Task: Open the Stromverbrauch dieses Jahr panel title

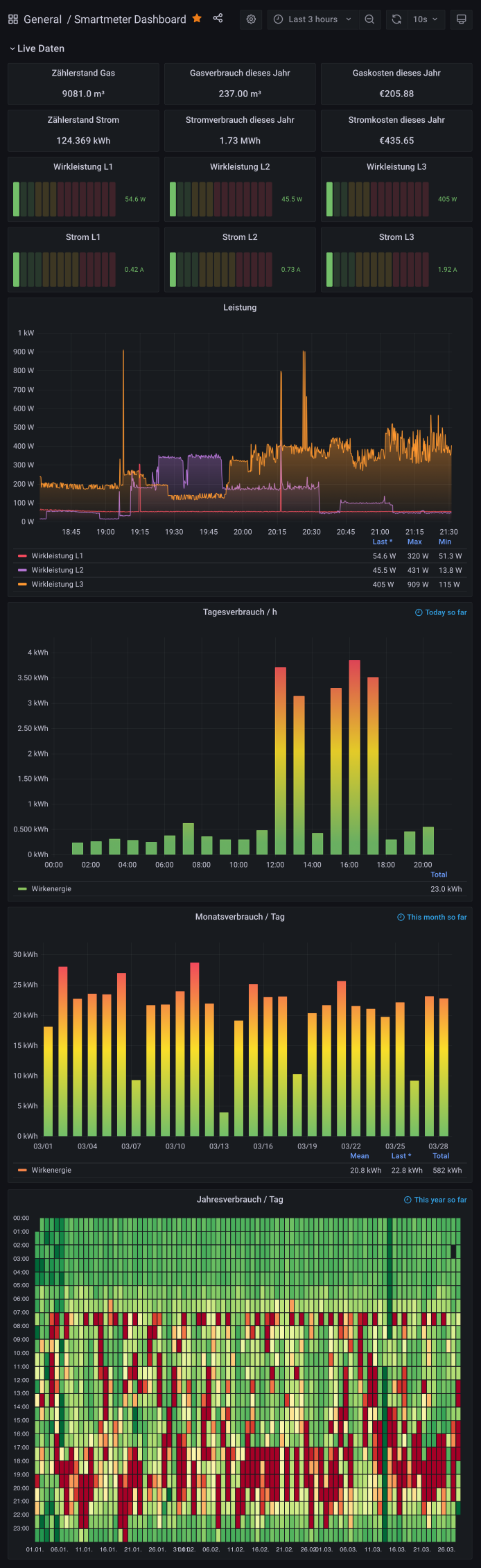Action: tap(240, 120)
